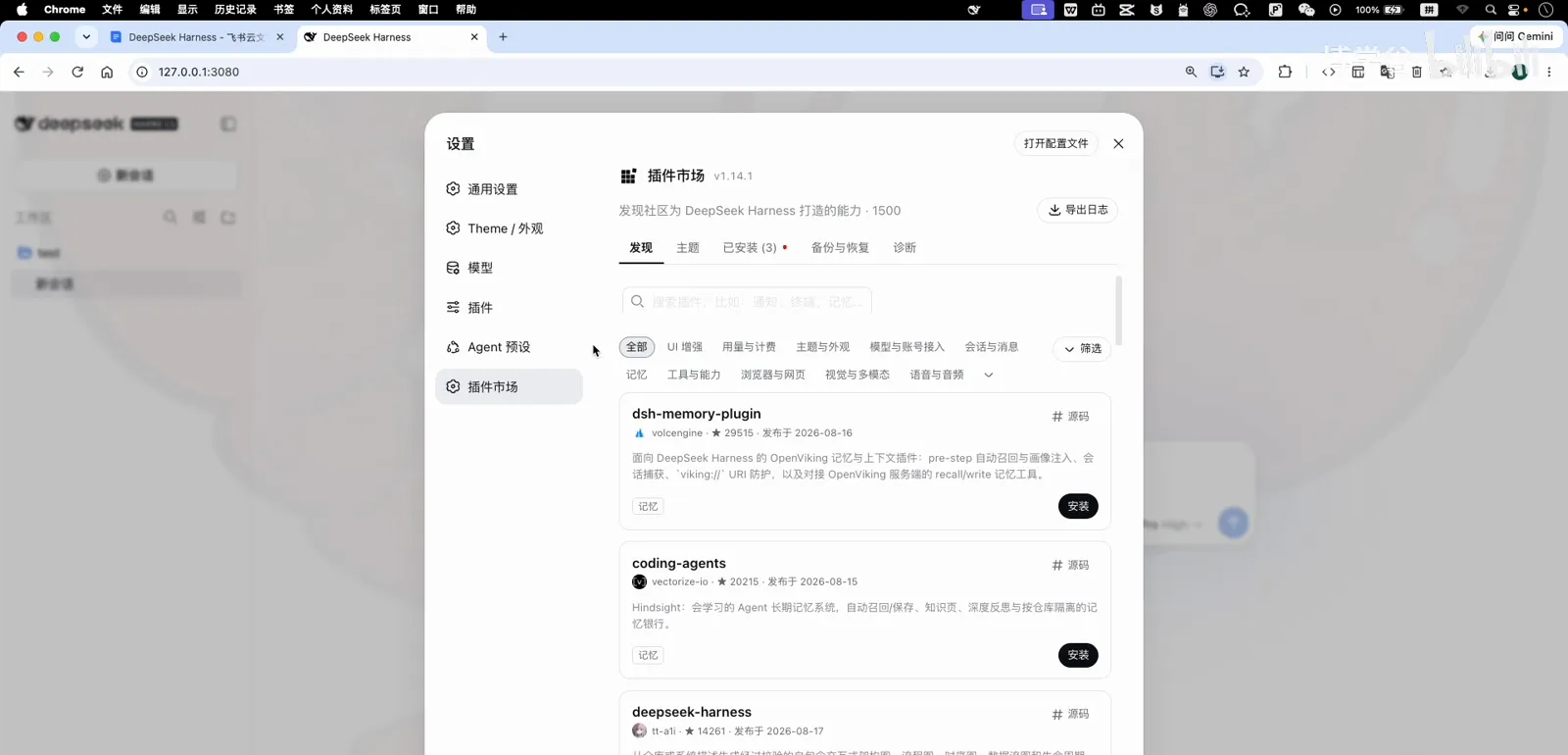Open Theme / 外观 settings section

tap(509, 228)
